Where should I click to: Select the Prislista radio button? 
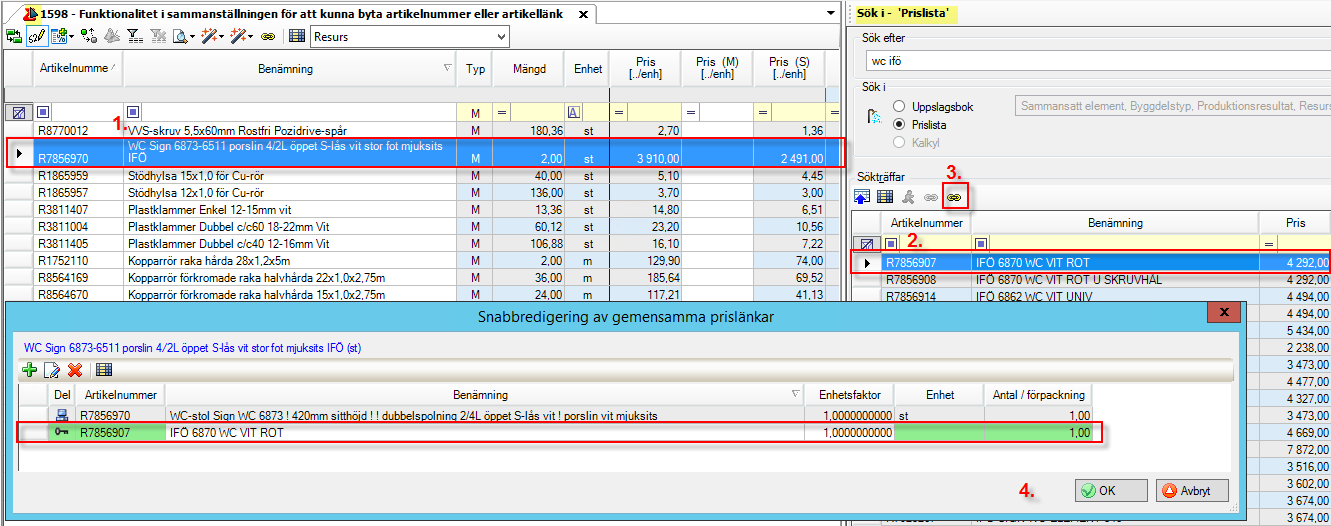tap(900, 124)
